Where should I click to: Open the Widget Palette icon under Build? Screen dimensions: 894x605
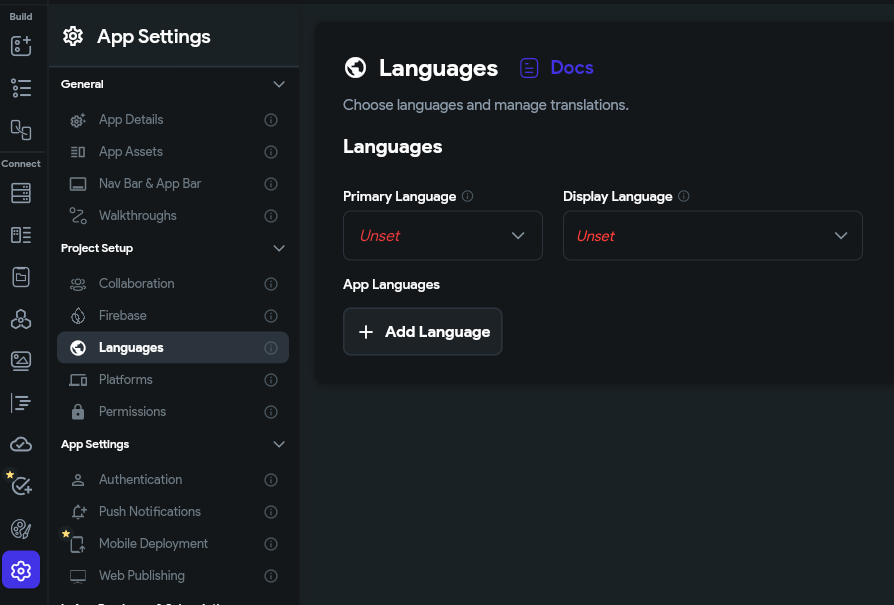(21, 45)
